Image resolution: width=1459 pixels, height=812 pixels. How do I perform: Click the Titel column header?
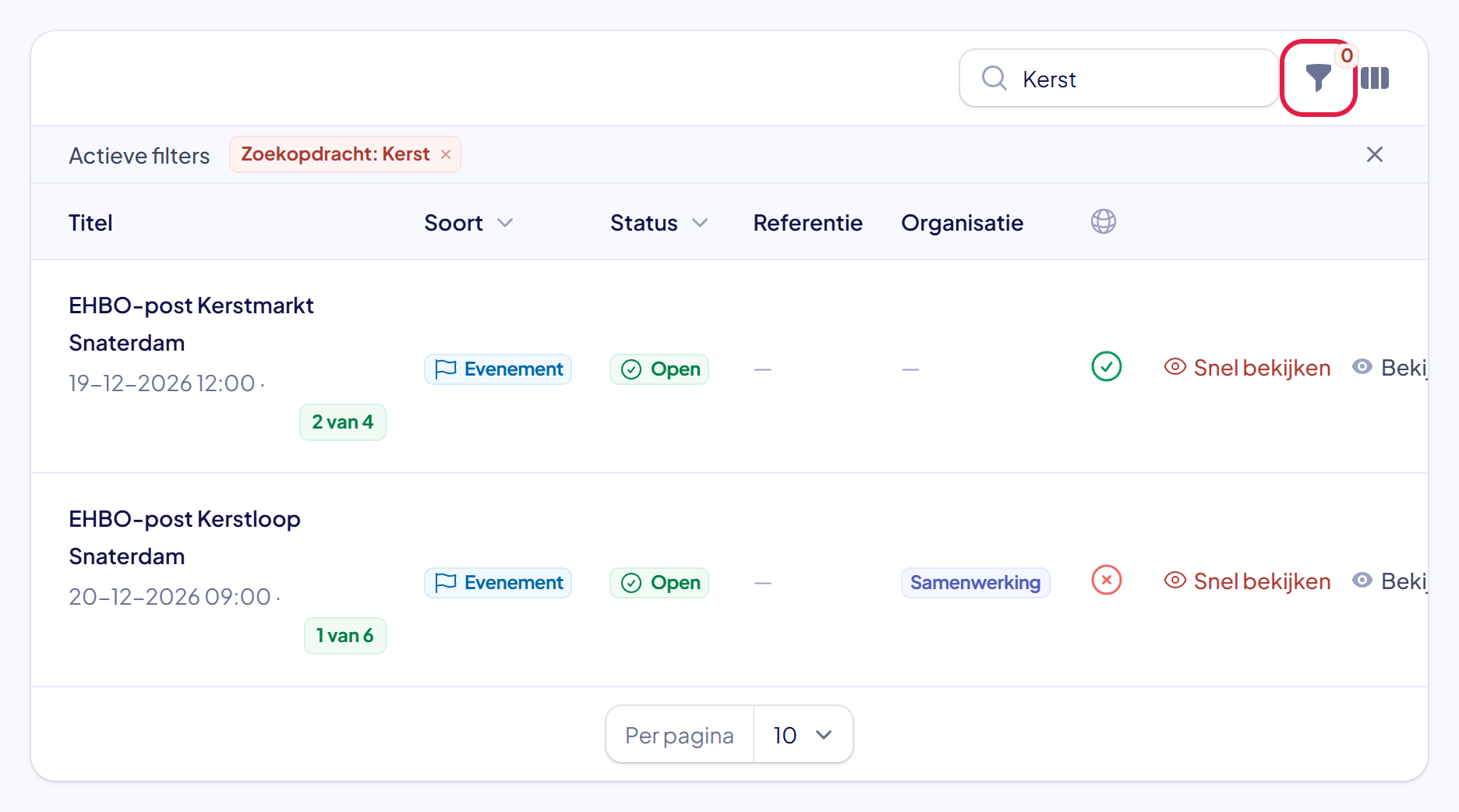pyautogui.click(x=90, y=223)
